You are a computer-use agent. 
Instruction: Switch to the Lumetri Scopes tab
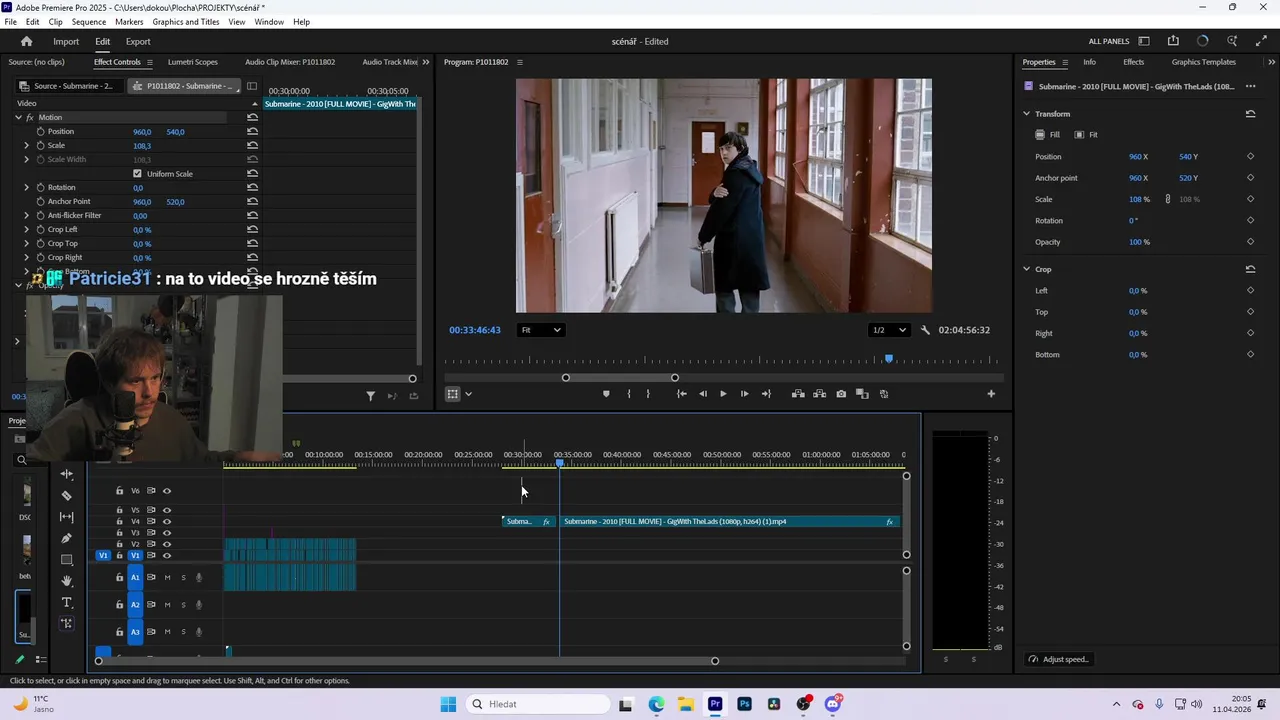pos(193,62)
